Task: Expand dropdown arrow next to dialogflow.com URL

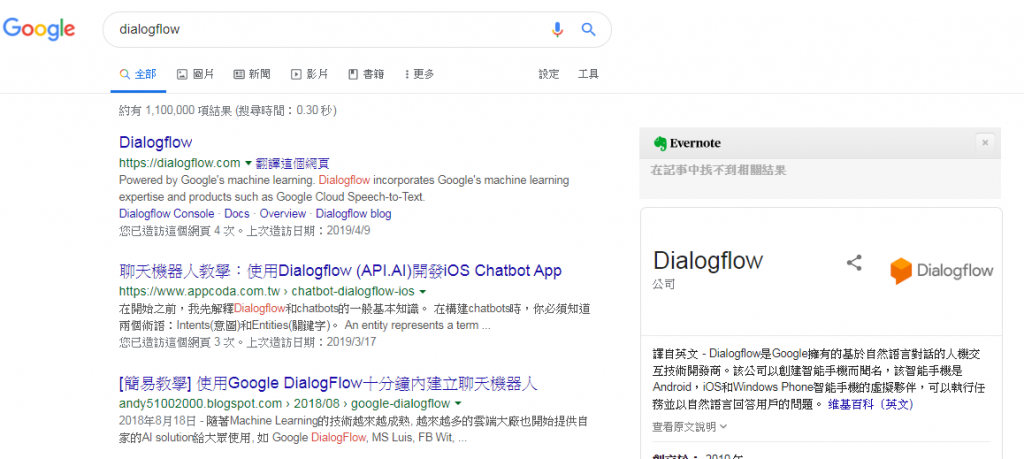Action: coord(248,162)
